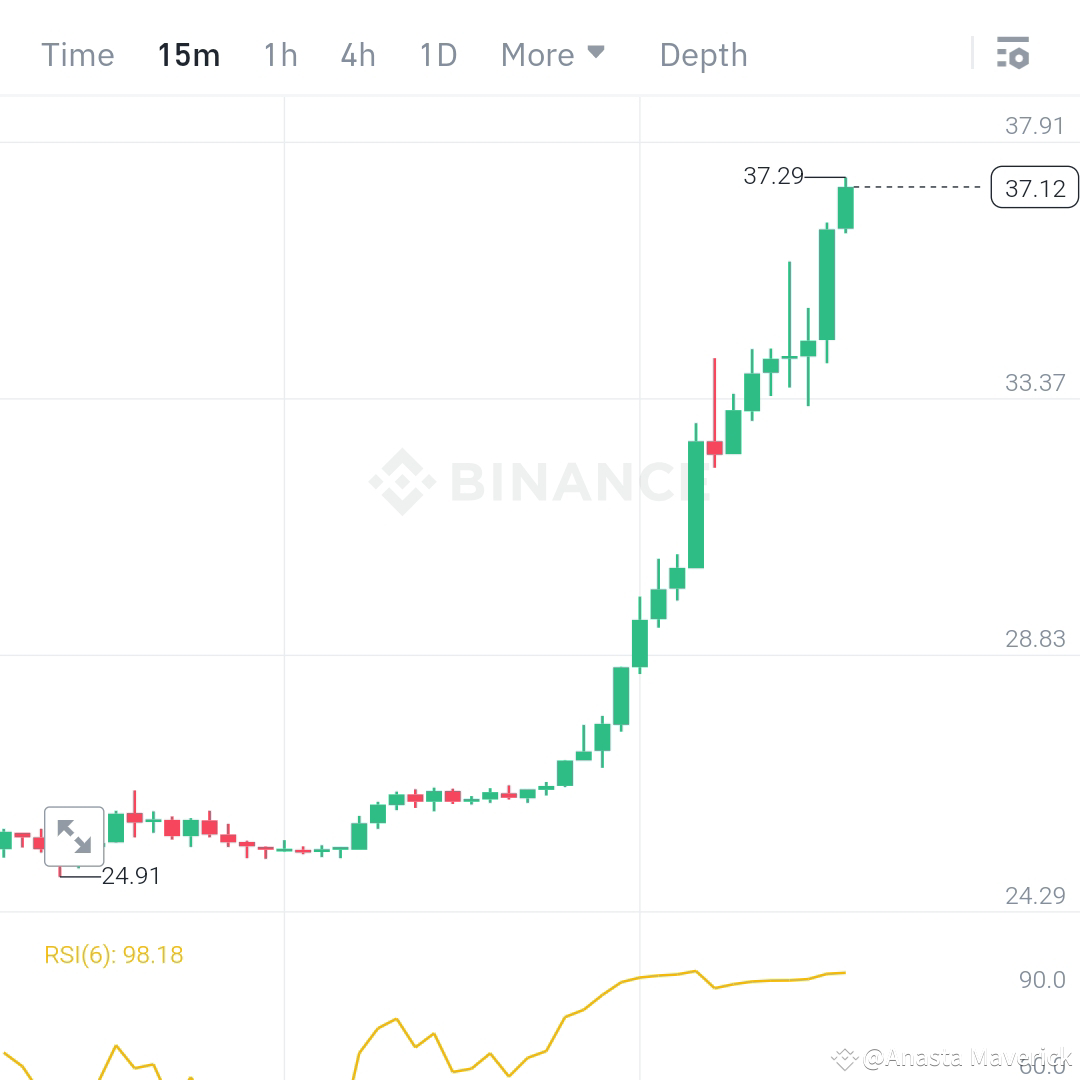Click the 24.91 low price marker
Screen dimensions: 1080x1080
[131, 876]
